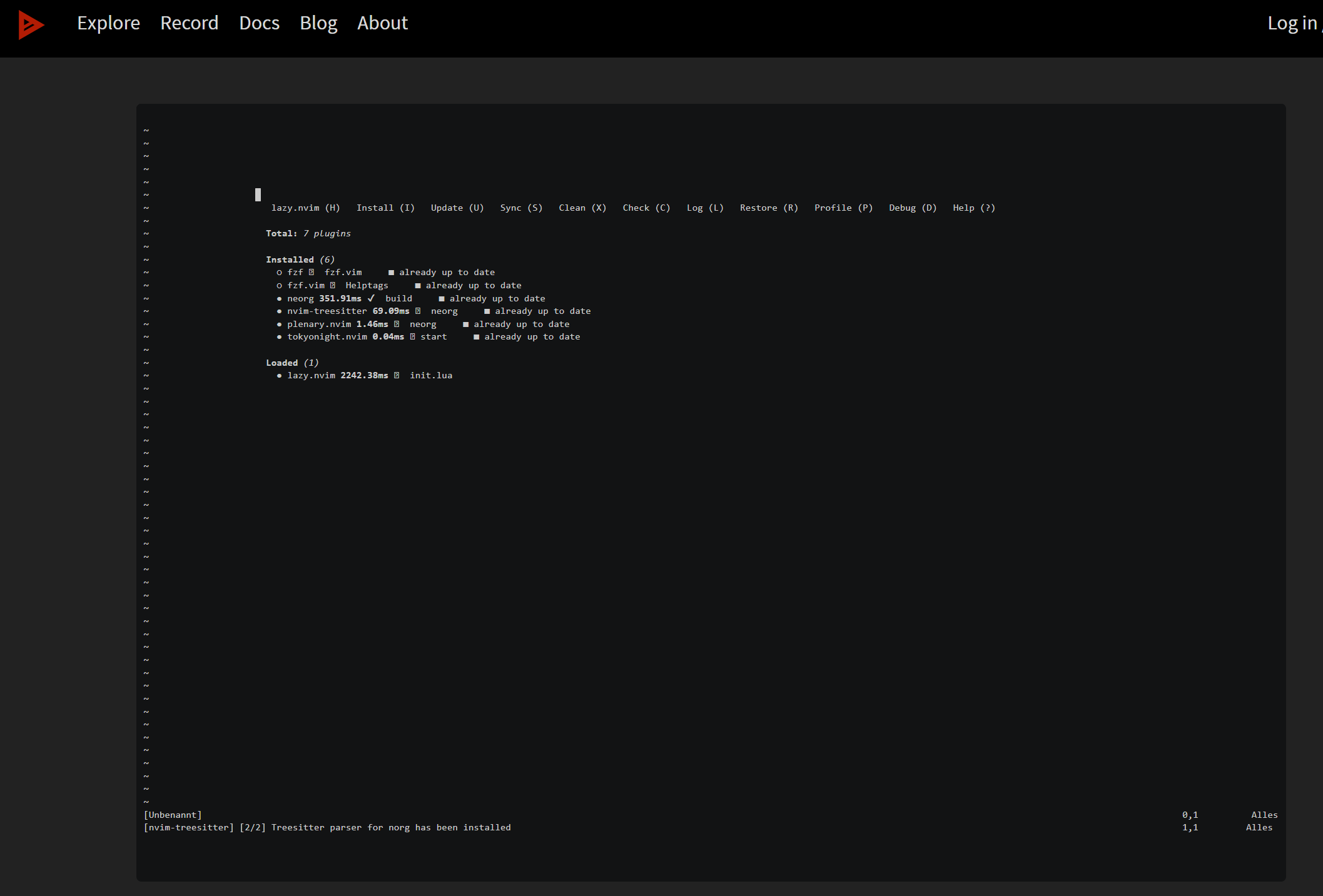Select the neorg plugin entry

pos(300,298)
